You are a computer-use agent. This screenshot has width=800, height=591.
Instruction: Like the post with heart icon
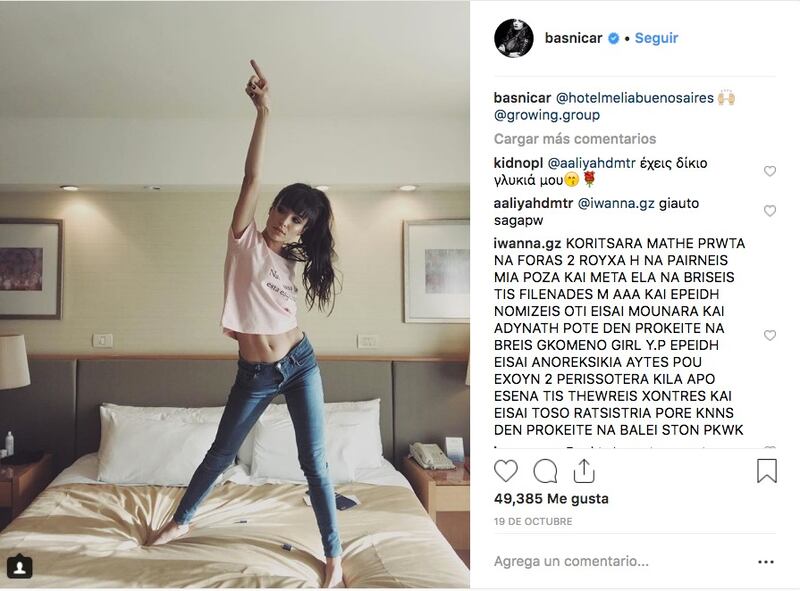click(x=506, y=471)
